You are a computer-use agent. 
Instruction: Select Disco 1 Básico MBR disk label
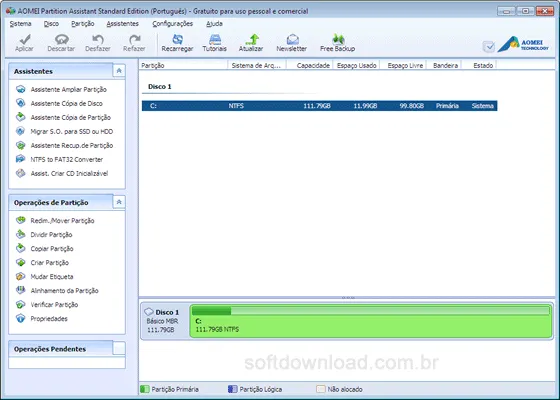[x=164, y=321]
